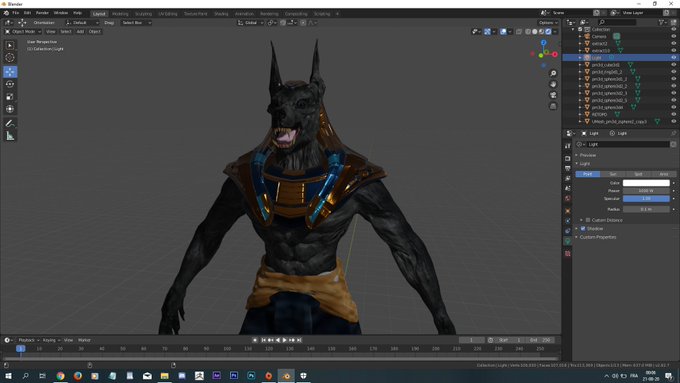Open the Global transform orientation dropdown
This screenshot has height=383, width=680.
(251, 23)
